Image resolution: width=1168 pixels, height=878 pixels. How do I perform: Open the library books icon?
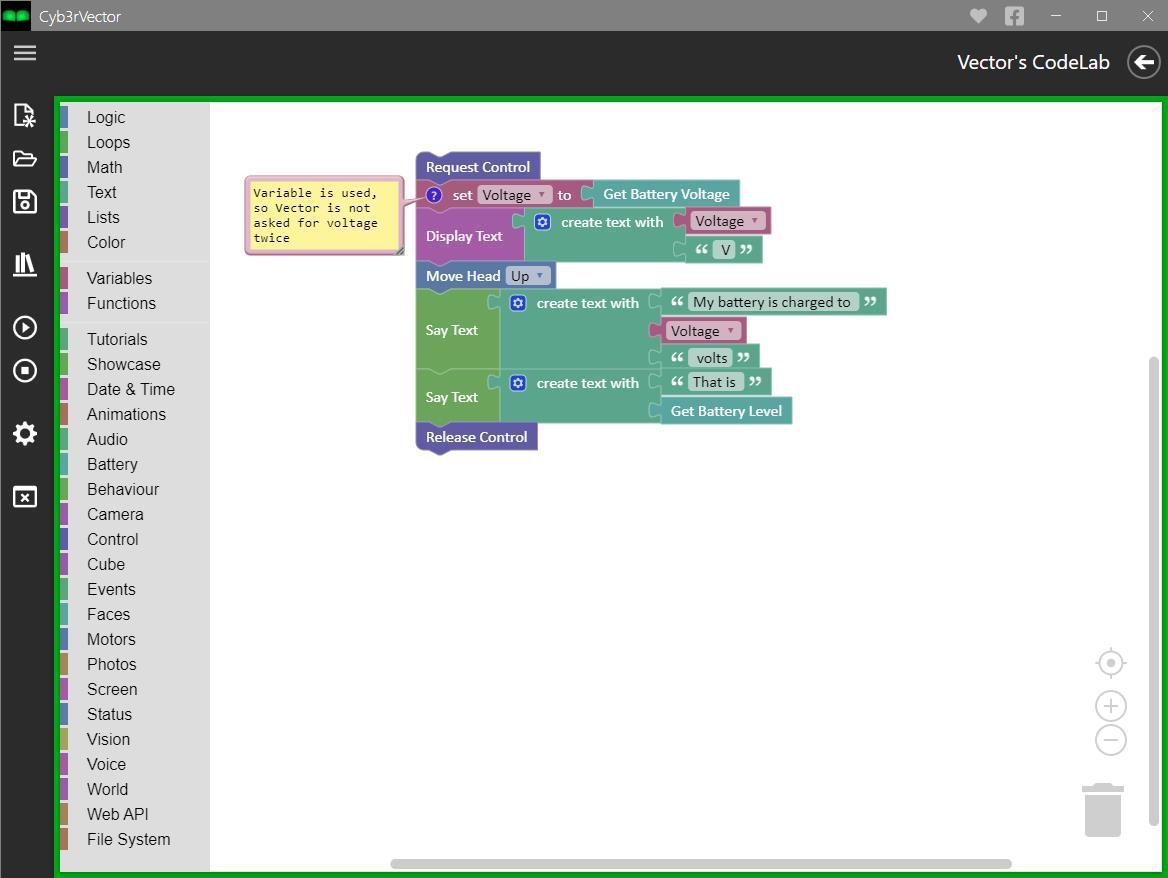pos(25,264)
